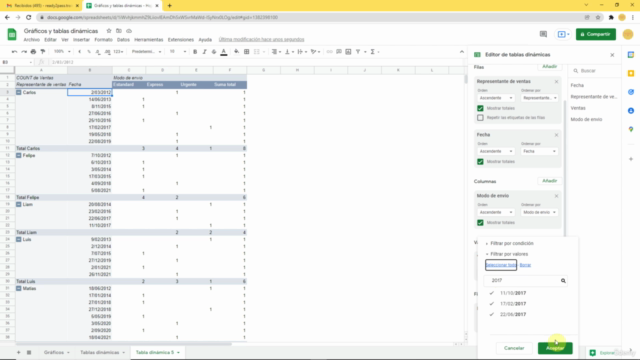Uncheck Mostrar totales under Fecha
Screen dimensions: 640x360
(x=480, y=162)
